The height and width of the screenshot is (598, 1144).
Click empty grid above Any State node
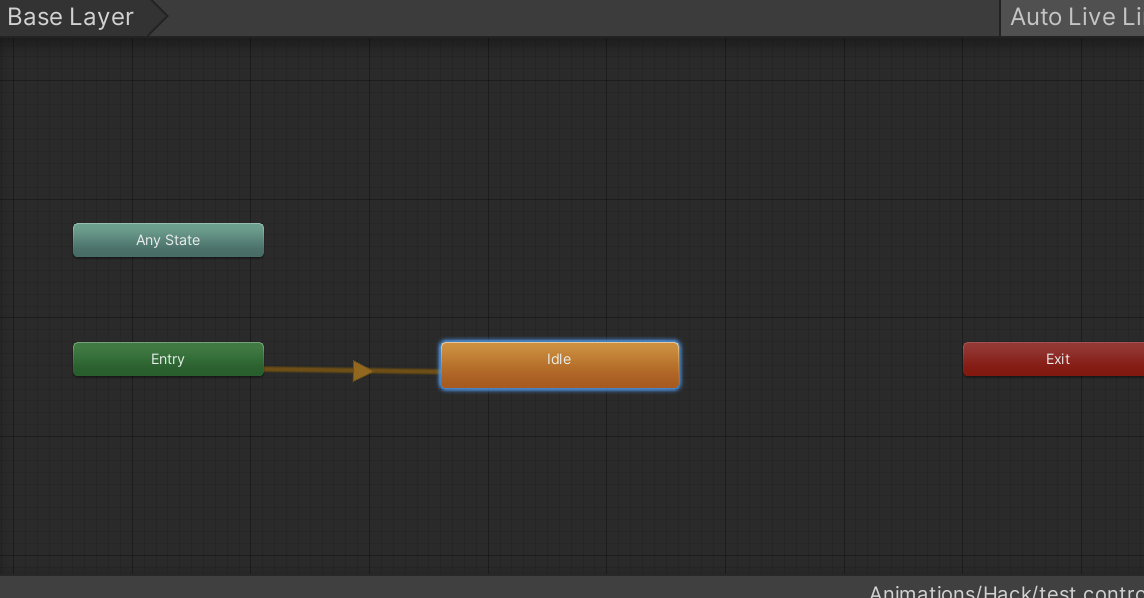(x=168, y=130)
